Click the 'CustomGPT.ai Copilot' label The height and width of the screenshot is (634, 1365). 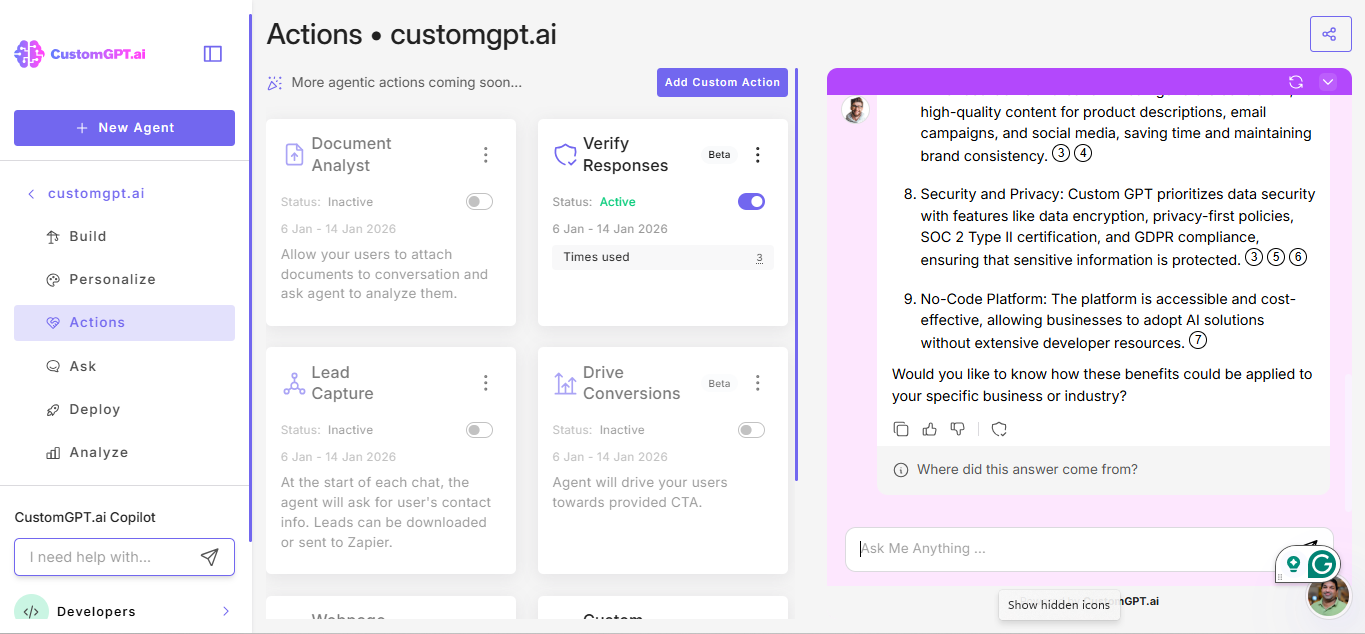point(85,517)
